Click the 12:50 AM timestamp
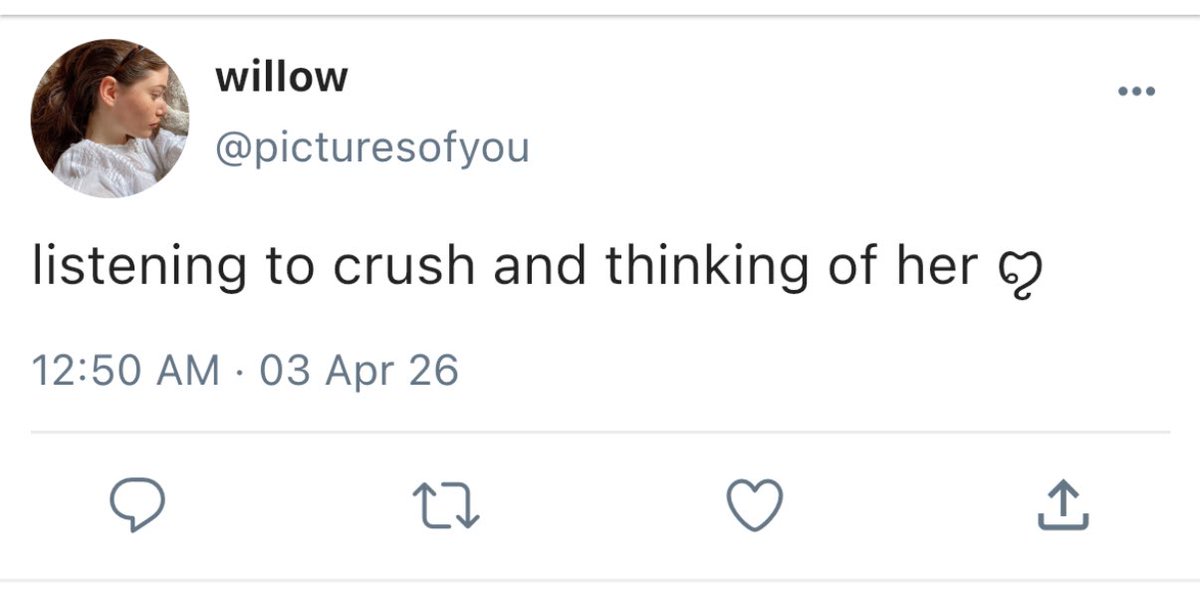 (126, 371)
